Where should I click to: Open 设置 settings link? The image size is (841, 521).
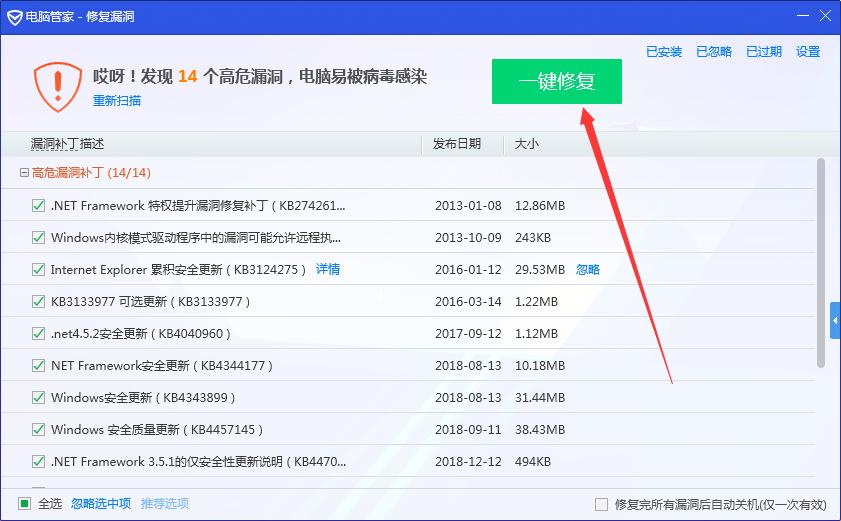pos(808,52)
